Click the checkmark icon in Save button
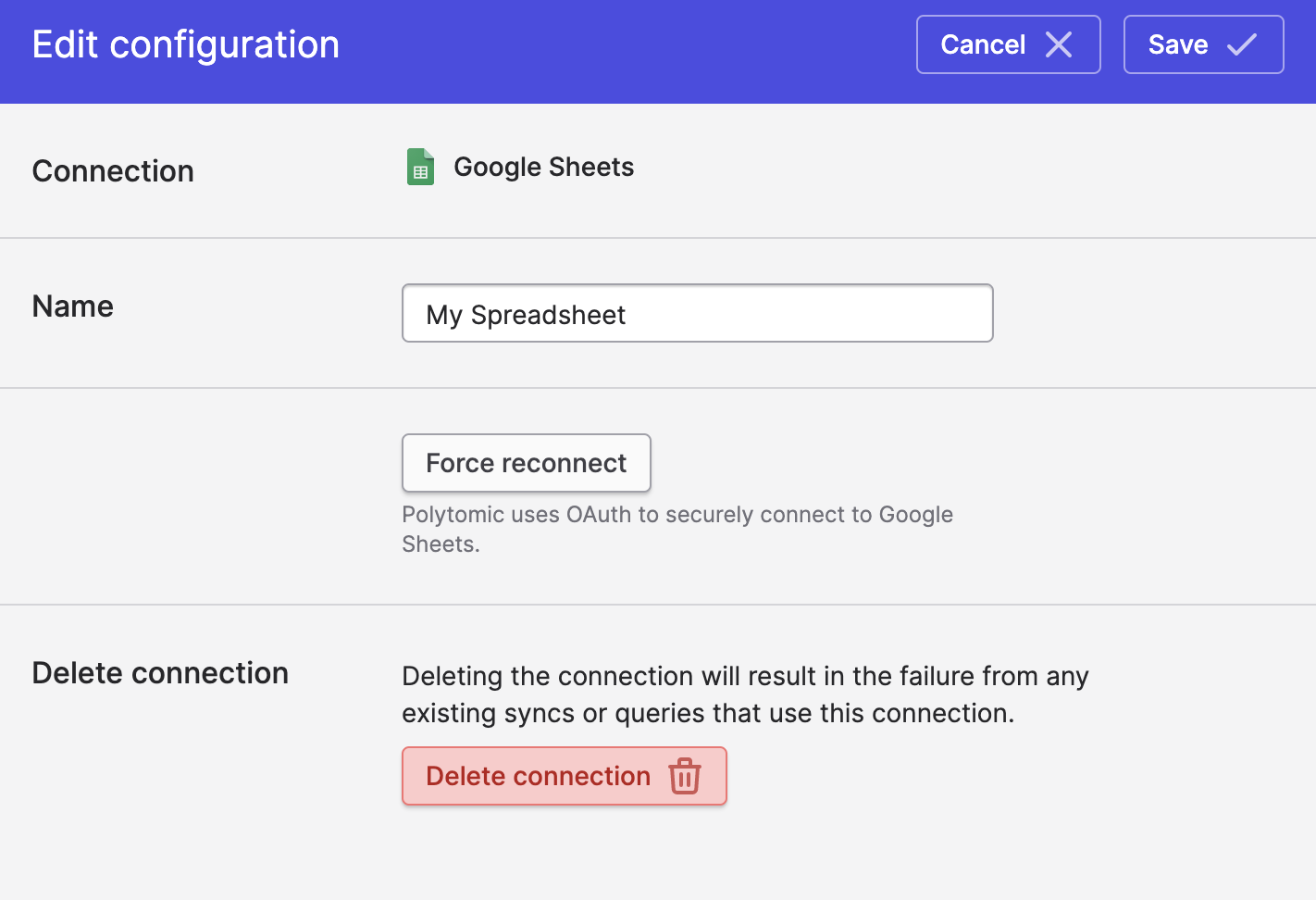The height and width of the screenshot is (900, 1316). tap(1242, 44)
